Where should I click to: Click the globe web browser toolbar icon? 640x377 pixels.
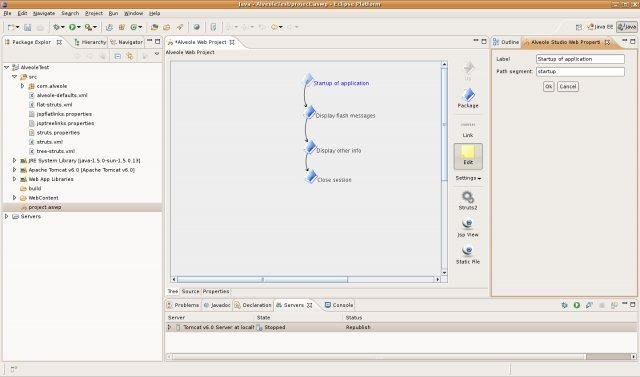pyautogui.click(x=197, y=27)
